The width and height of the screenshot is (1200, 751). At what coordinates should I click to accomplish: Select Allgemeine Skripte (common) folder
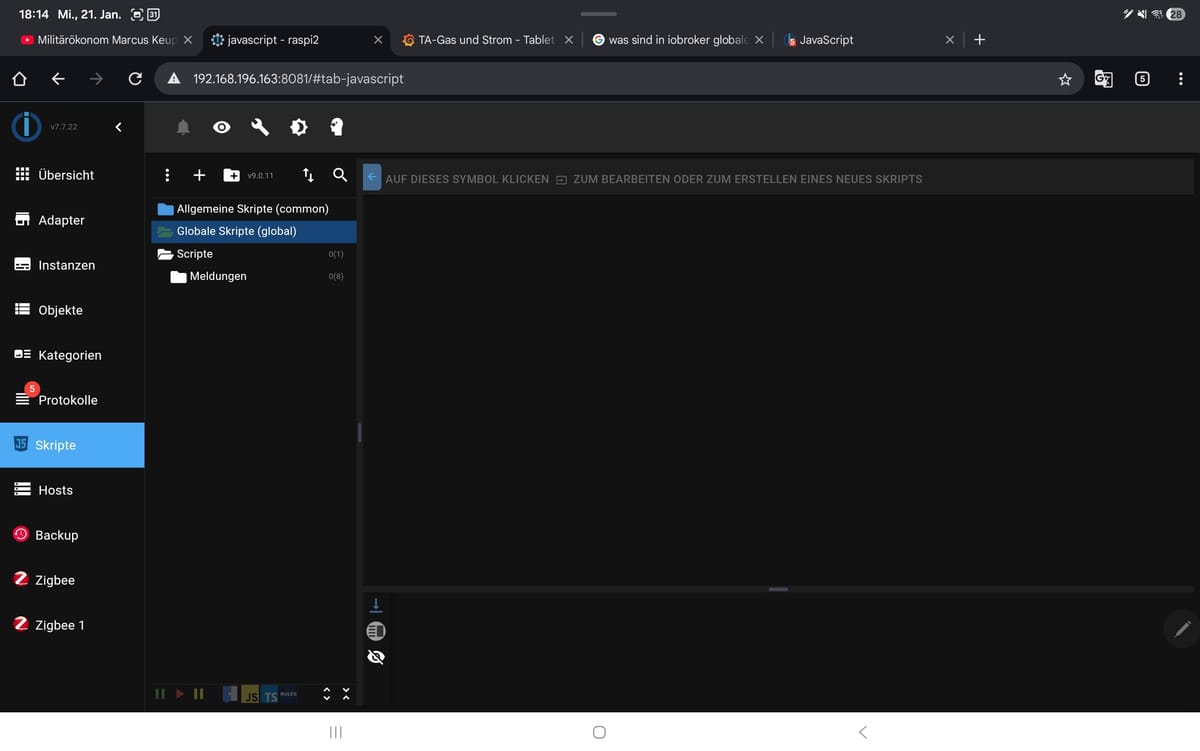(x=253, y=209)
